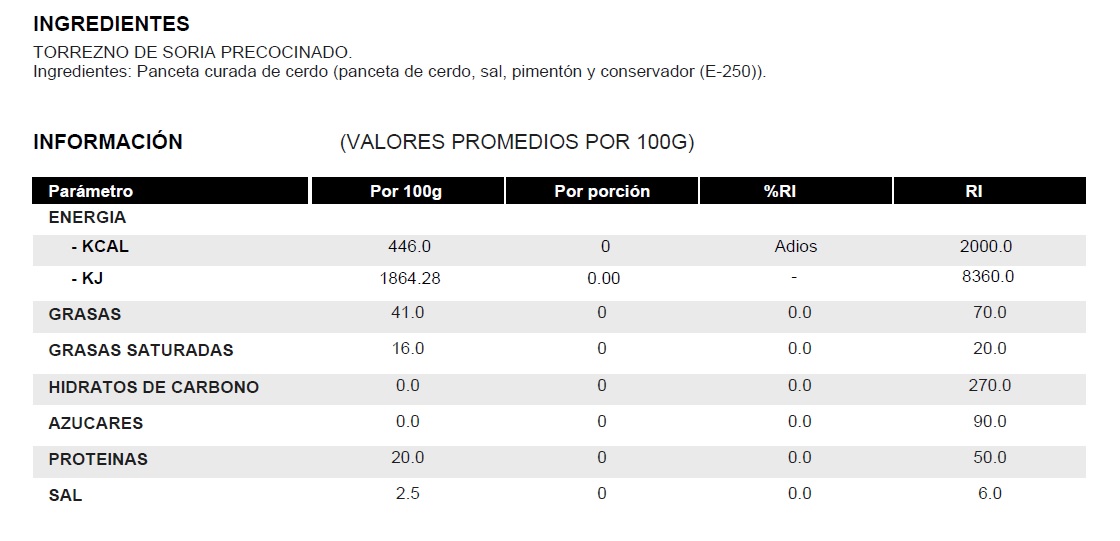This screenshot has width=1120, height=541.
Task: Click the VALORES PROMEDIOS POR 100G subtitle
Action: [x=517, y=142]
